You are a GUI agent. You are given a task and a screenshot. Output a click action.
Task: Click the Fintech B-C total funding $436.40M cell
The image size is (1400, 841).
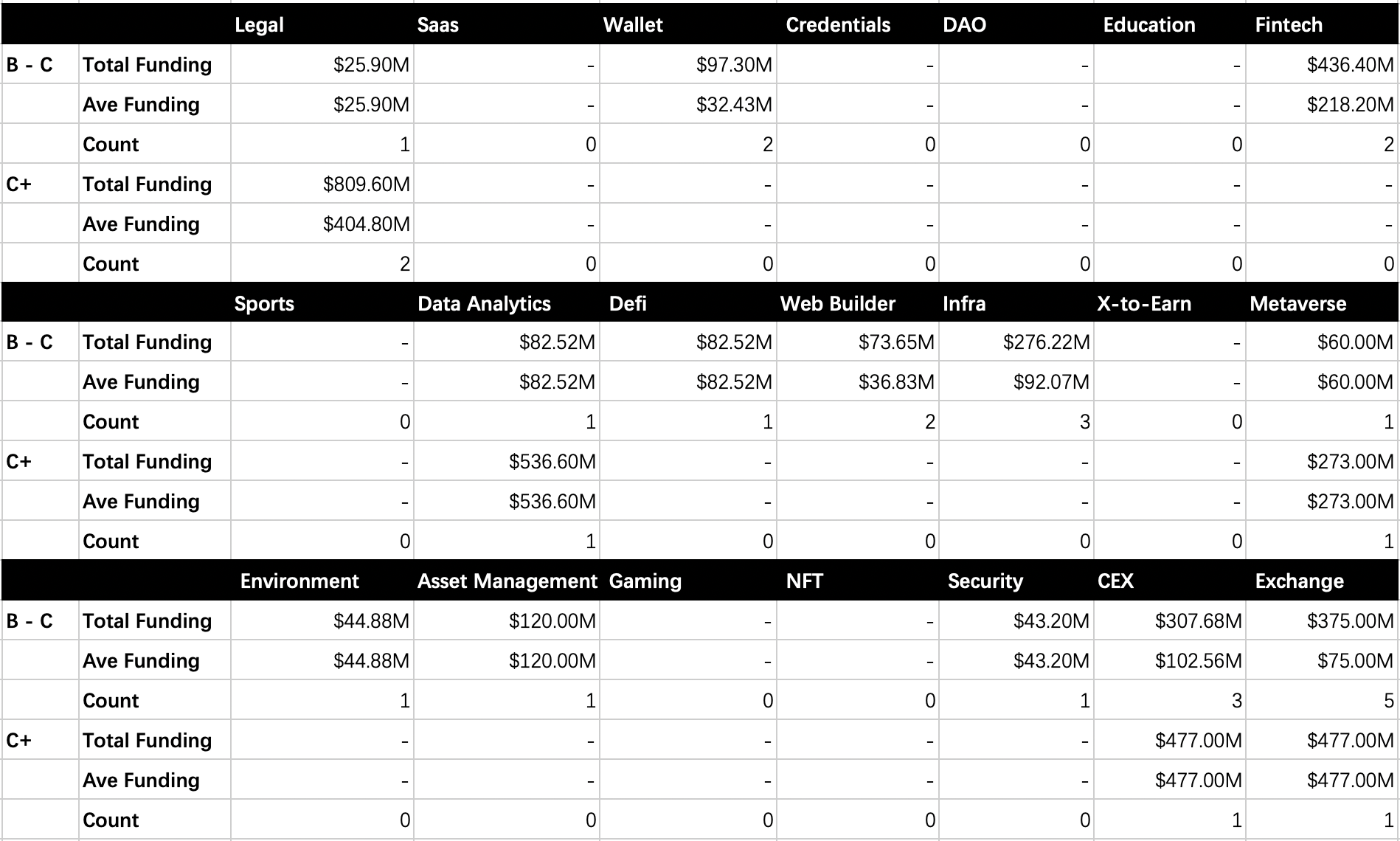tap(1323, 64)
